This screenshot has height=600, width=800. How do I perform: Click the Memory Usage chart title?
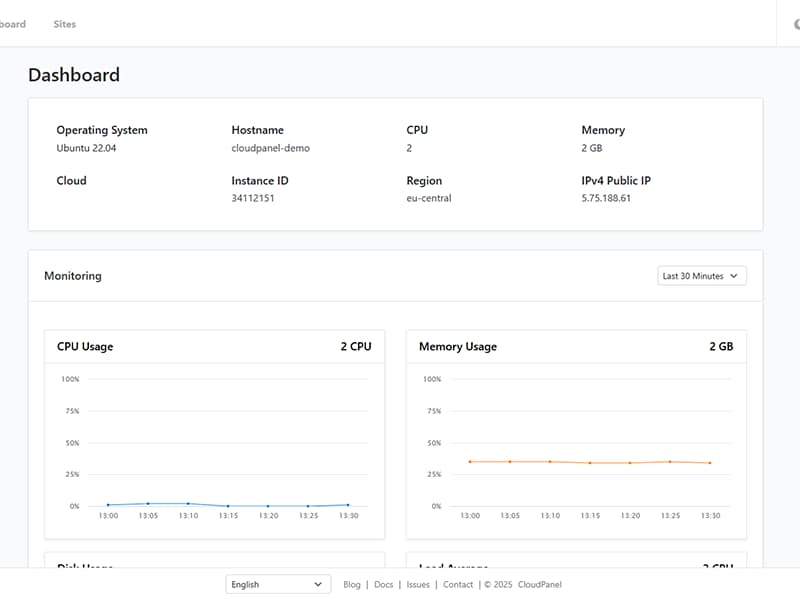click(458, 347)
